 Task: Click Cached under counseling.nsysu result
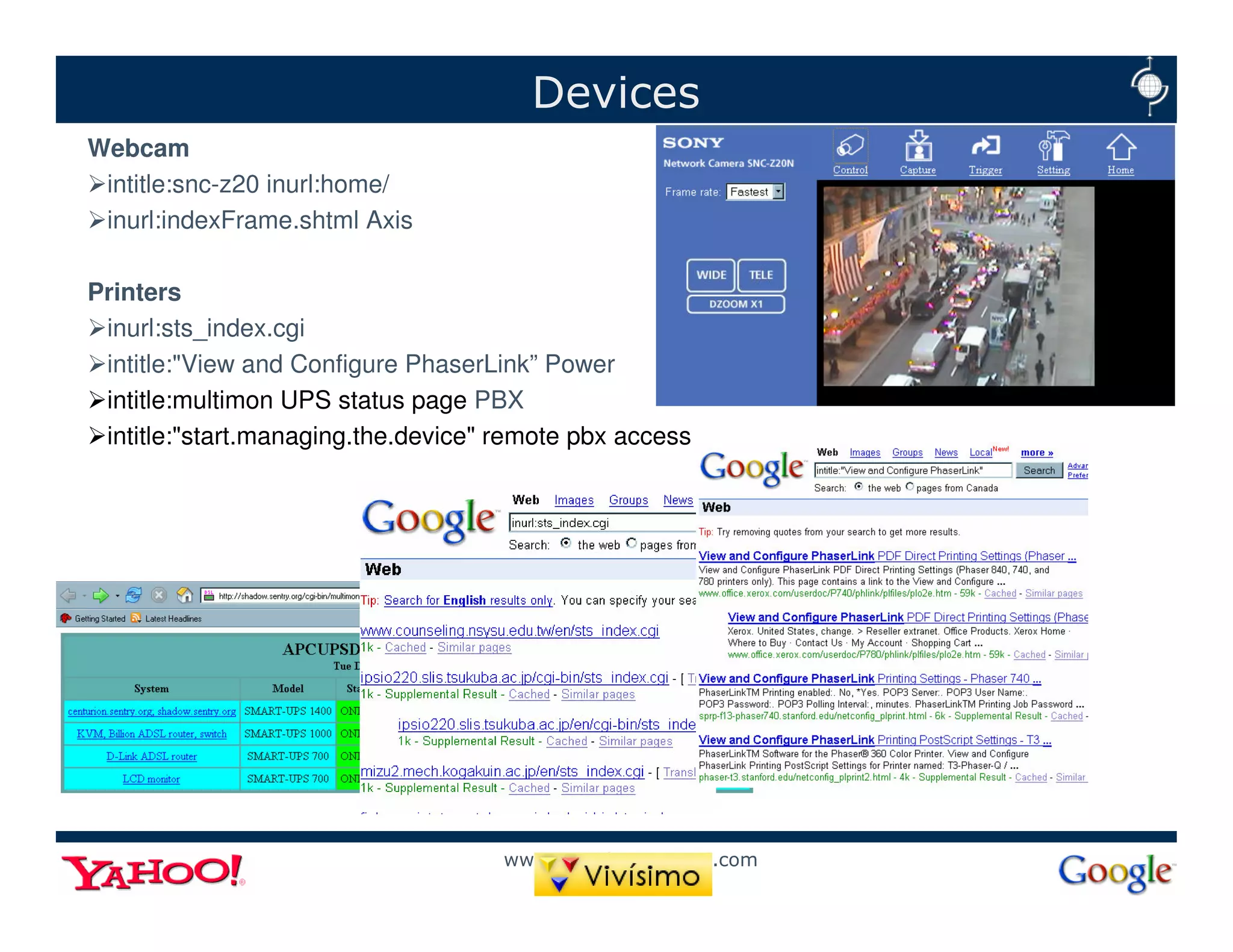coord(405,648)
